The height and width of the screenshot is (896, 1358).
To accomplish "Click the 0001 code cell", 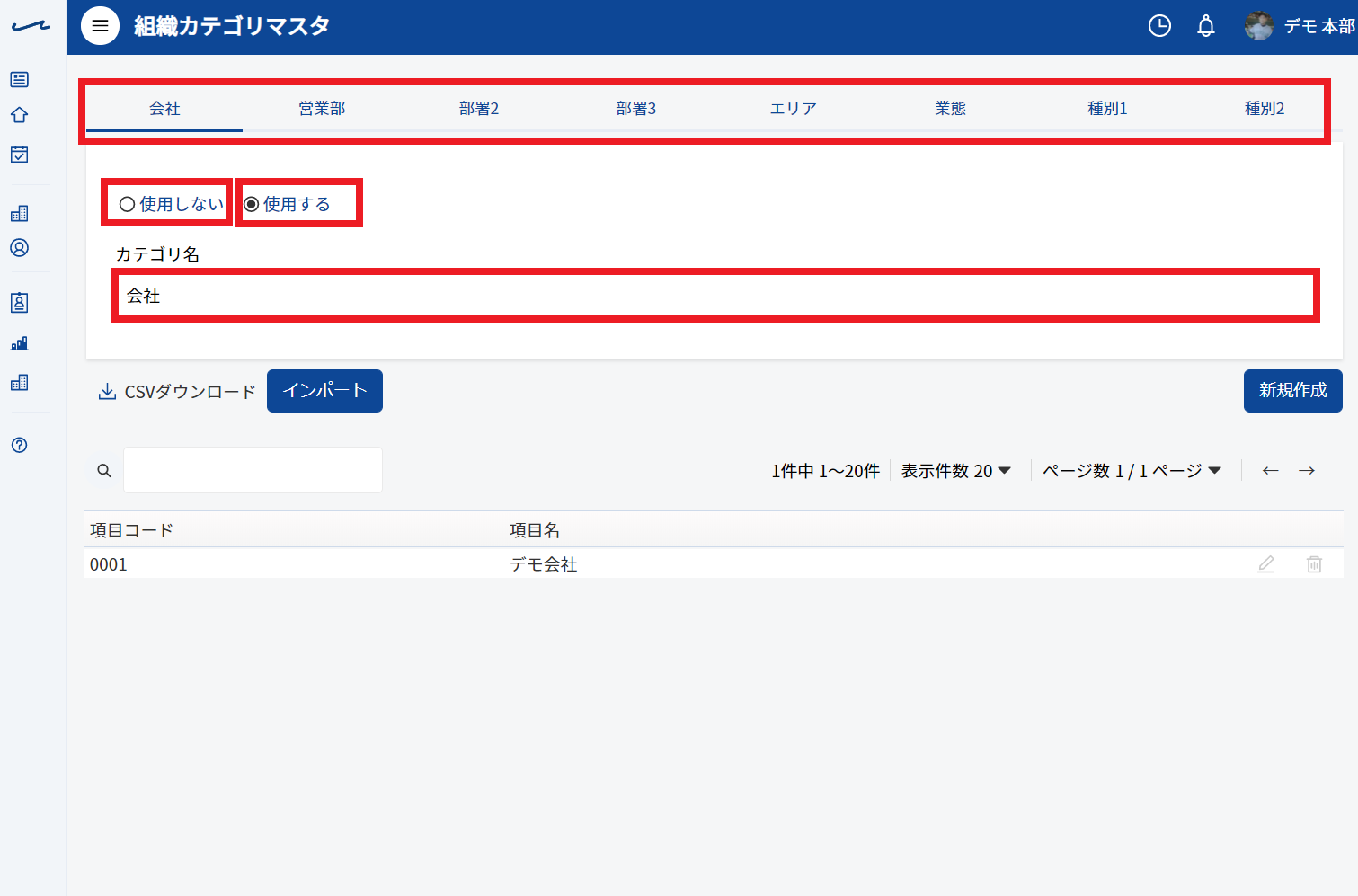I will pyautogui.click(x=108, y=564).
